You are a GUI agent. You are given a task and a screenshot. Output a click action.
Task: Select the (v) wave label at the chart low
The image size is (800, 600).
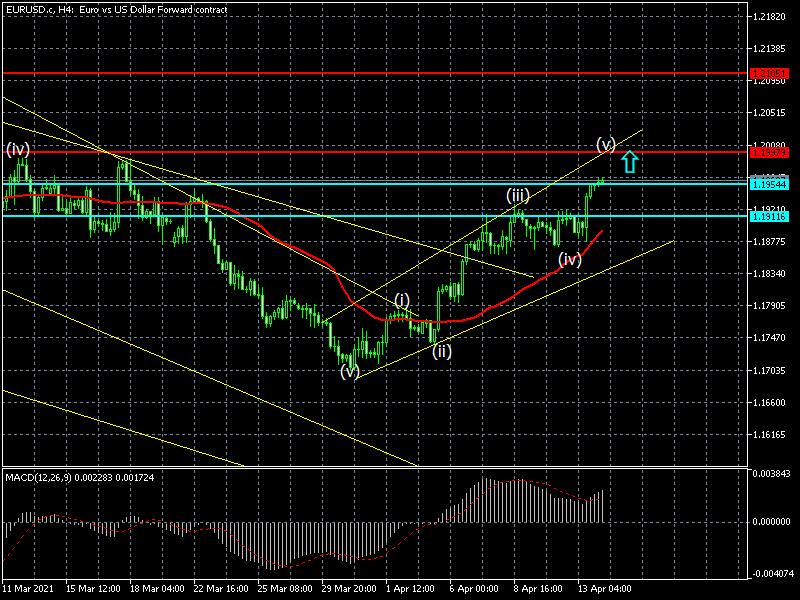(350, 372)
